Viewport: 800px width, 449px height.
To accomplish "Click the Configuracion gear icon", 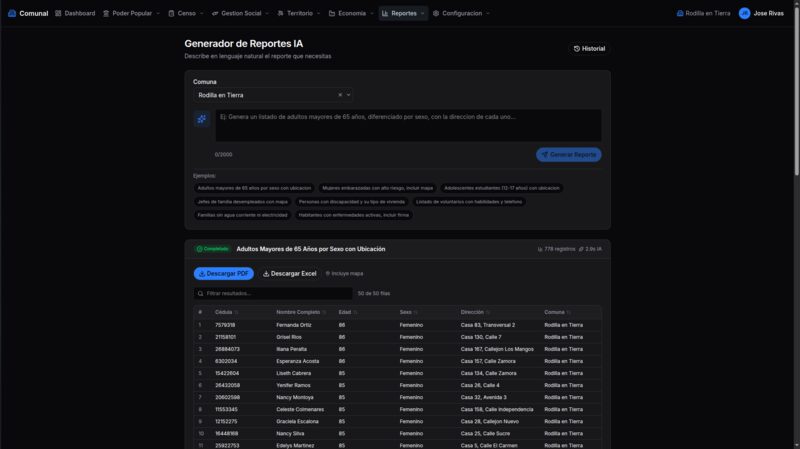I will point(436,13).
